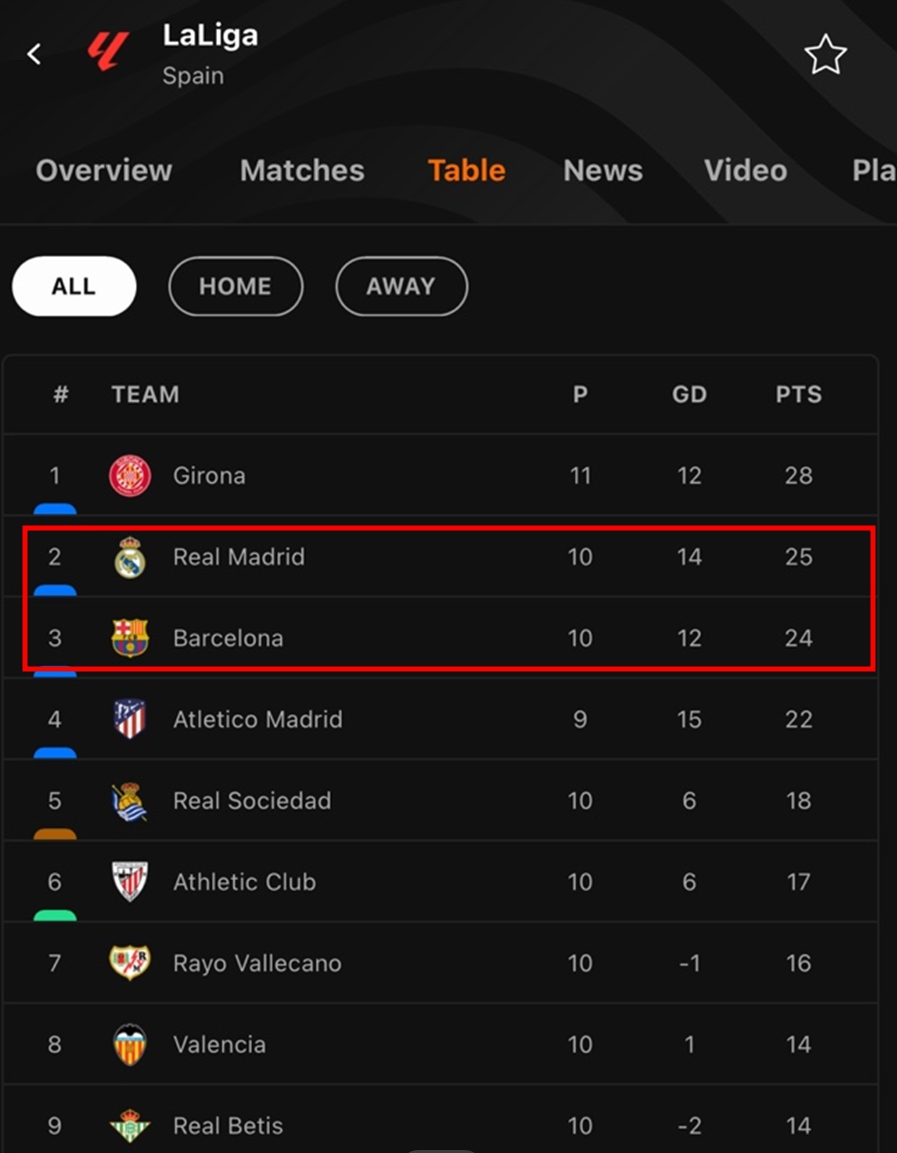Show ALL matches standings filter
This screenshot has width=897, height=1153.
tap(74, 287)
